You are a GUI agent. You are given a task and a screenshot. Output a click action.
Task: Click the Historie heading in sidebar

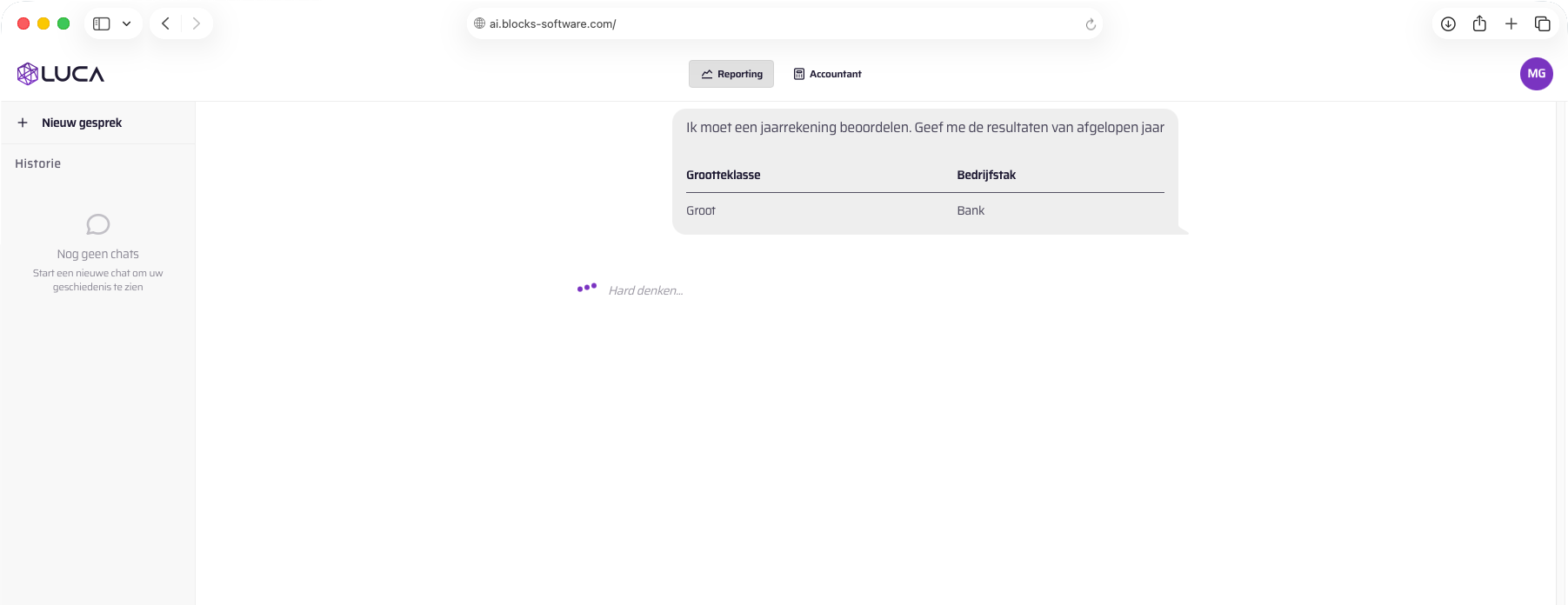click(x=37, y=163)
